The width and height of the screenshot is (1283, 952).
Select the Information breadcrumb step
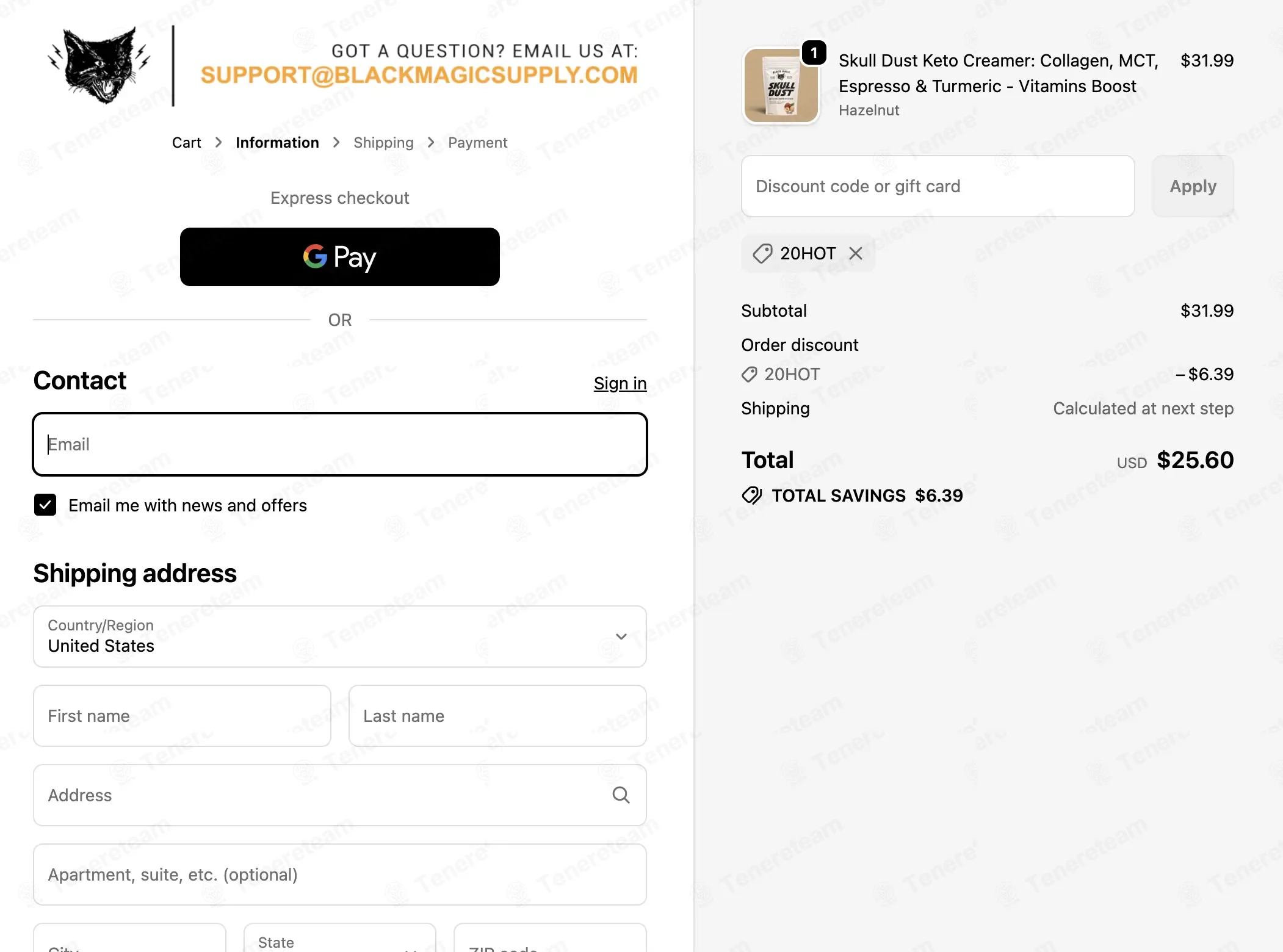[277, 143]
